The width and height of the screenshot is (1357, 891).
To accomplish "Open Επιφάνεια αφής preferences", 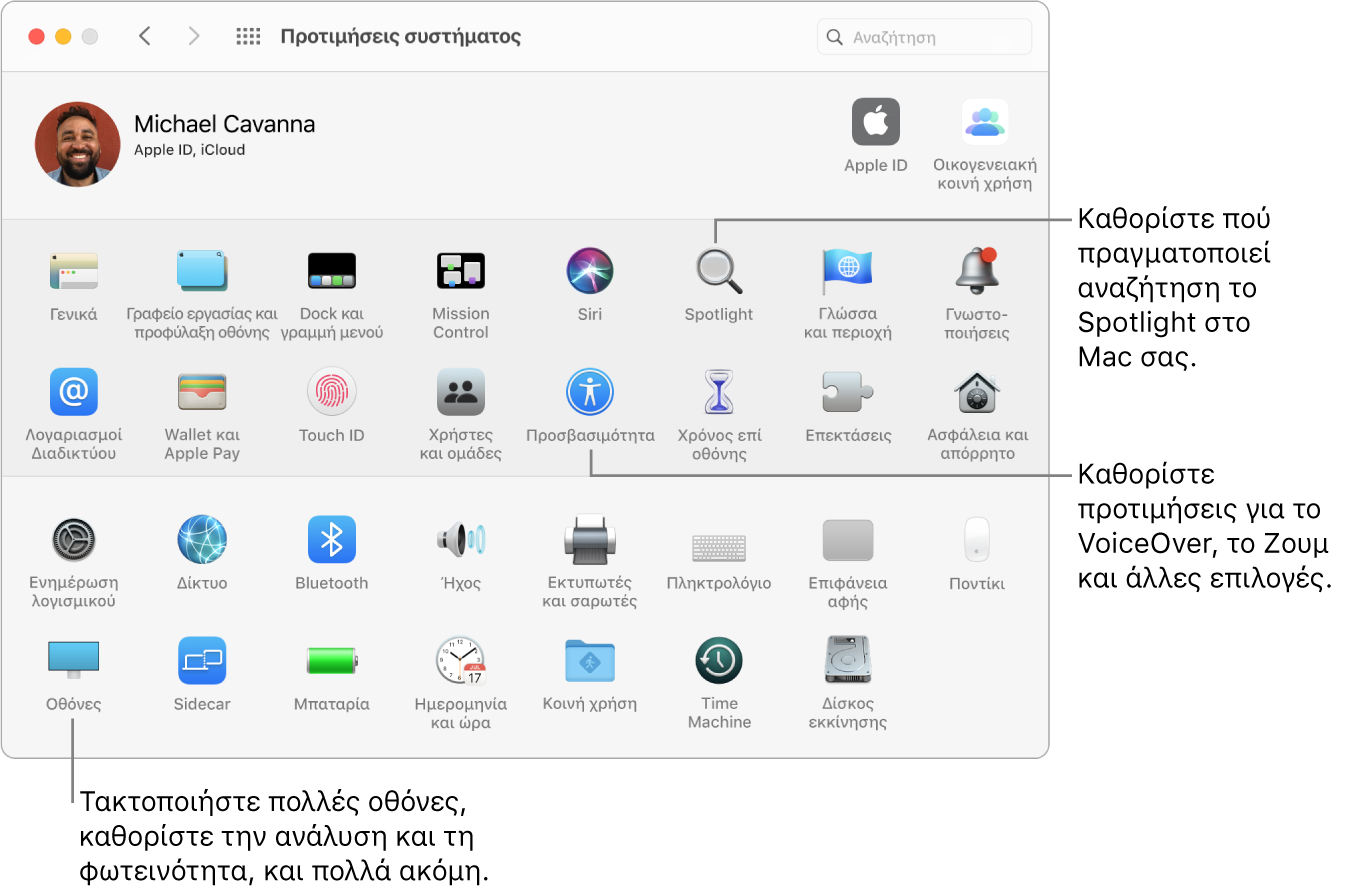I will pyautogui.click(x=847, y=540).
